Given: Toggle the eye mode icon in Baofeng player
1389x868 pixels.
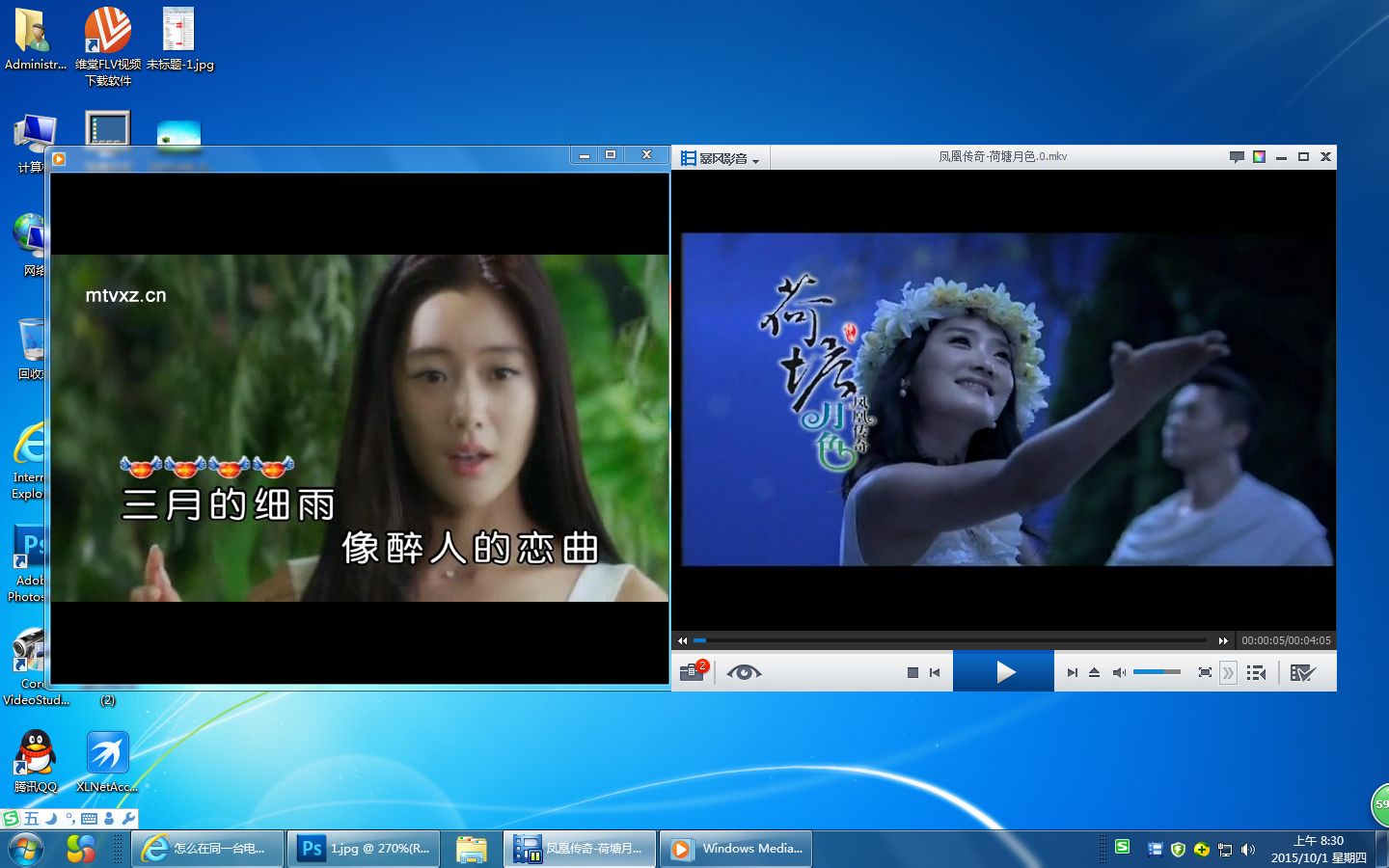Looking at the screenshot, I should [744, 672].
